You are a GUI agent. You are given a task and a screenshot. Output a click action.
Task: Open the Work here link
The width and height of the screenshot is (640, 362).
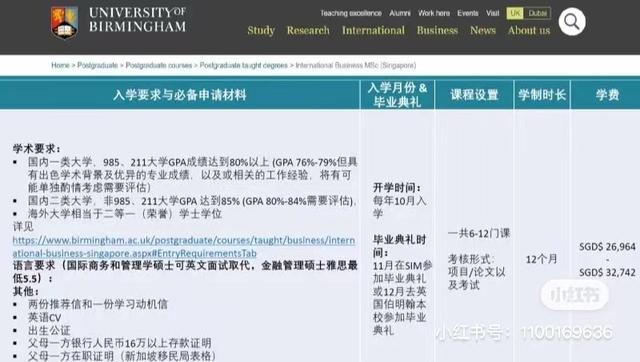(434, 13)
